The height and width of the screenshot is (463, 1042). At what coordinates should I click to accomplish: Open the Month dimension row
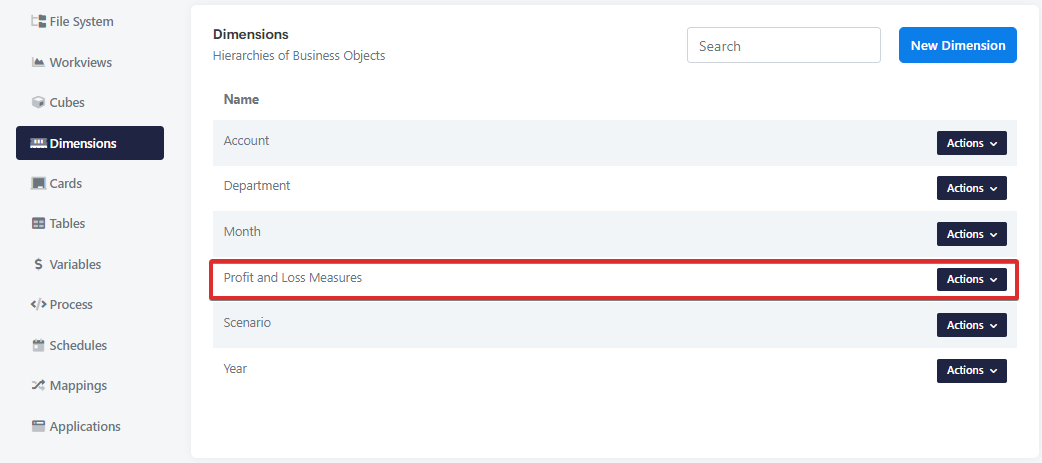click(242, 232)
